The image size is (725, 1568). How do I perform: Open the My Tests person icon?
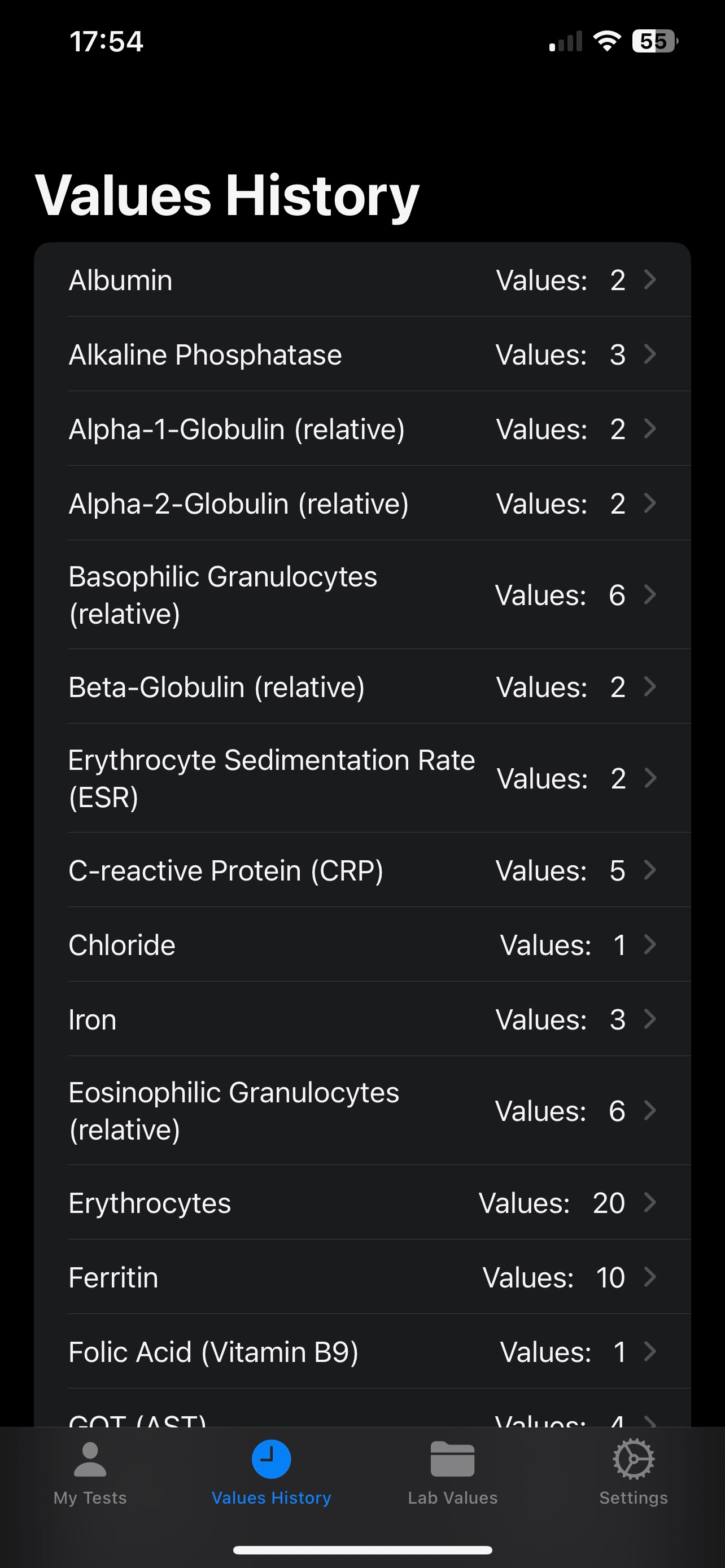tap(90, 1460)
